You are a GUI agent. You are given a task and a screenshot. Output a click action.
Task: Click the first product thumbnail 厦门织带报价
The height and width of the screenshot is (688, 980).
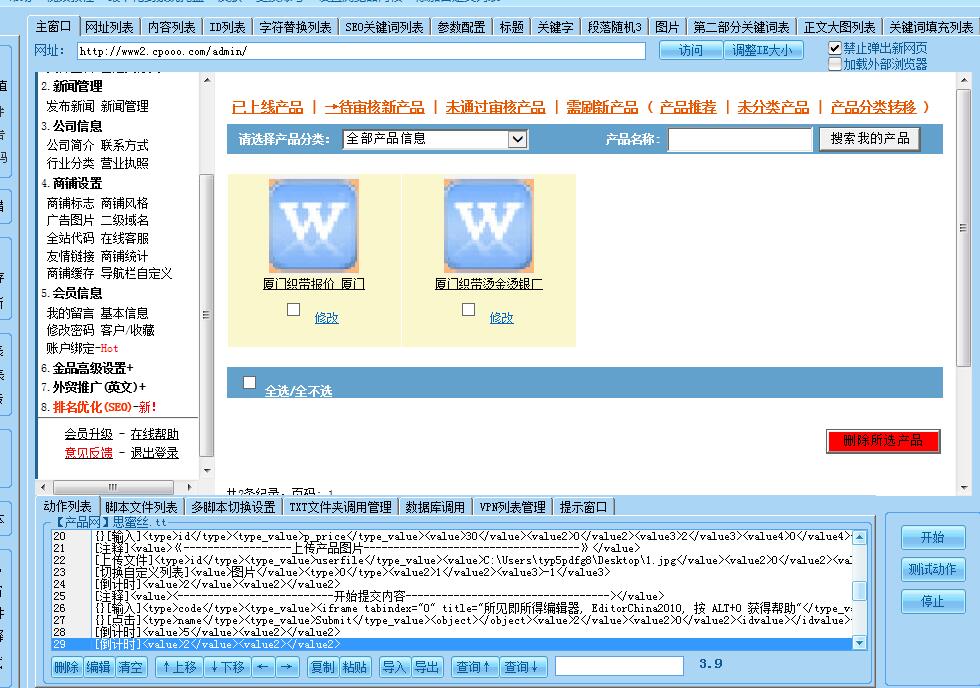click(313, 226)
